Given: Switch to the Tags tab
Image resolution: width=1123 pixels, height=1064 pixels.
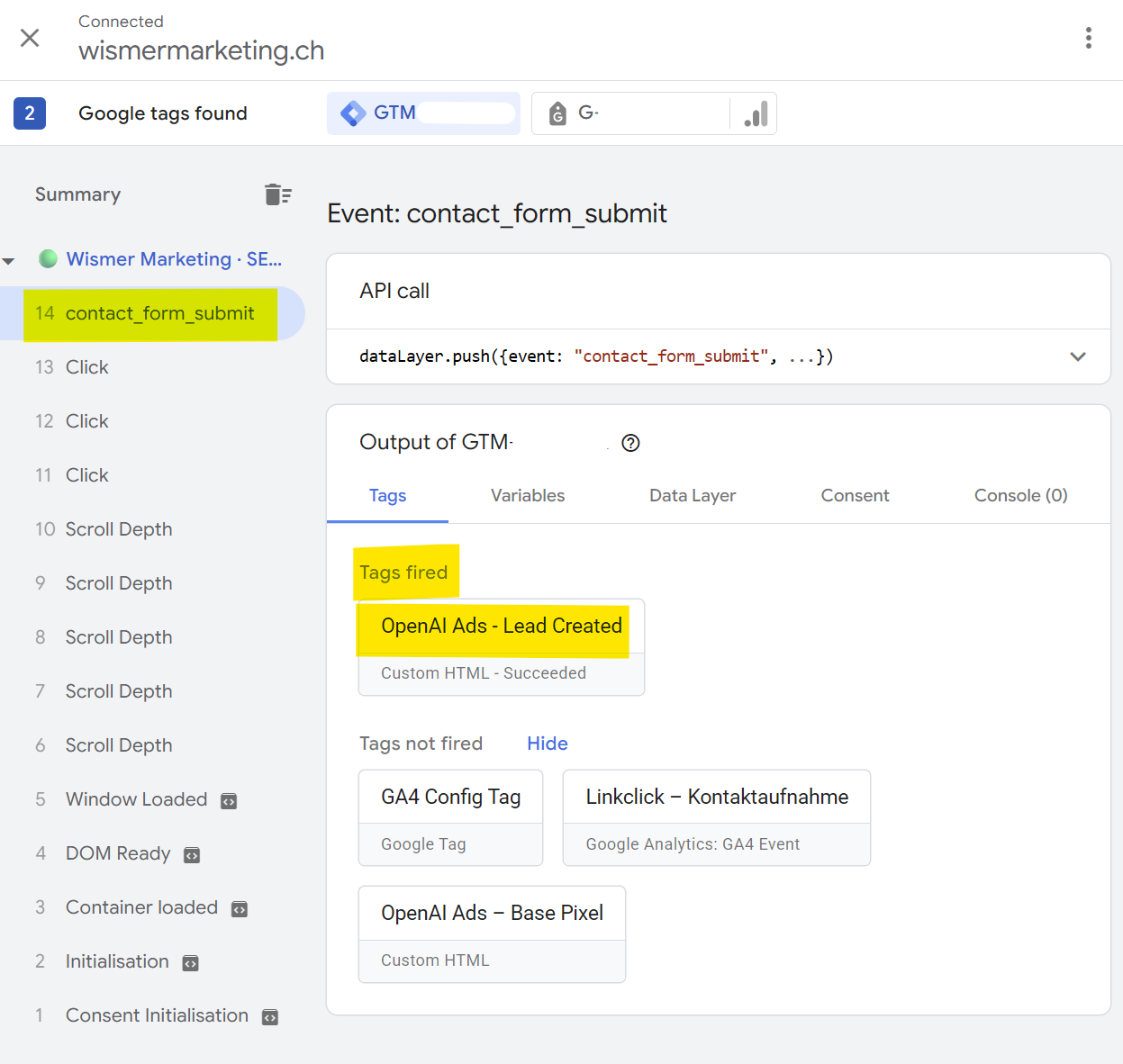Looking at the screenshot, I should point(388,496).
